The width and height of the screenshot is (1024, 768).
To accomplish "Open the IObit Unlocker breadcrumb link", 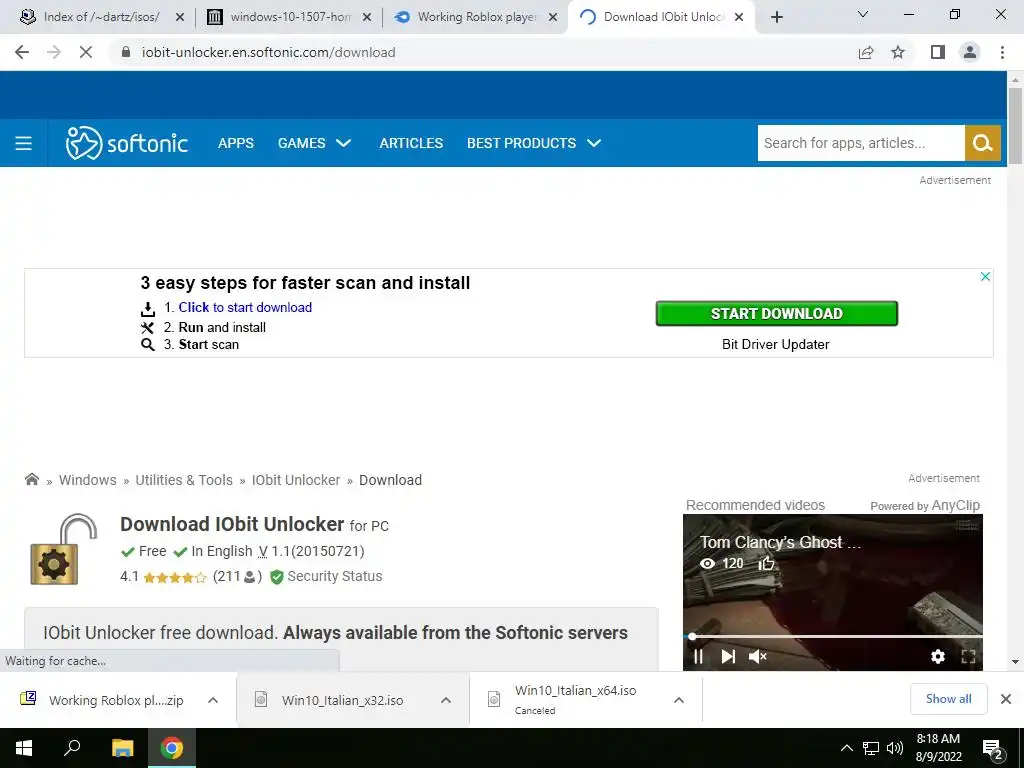I will [x=296, y=480].
